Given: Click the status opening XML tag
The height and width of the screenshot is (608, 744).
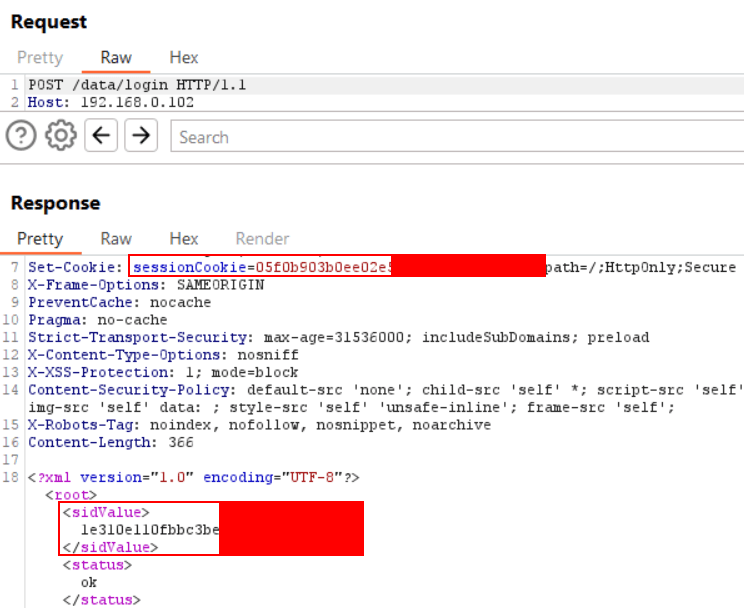Looking at the screenshot, I should click(x=97, y=565).
